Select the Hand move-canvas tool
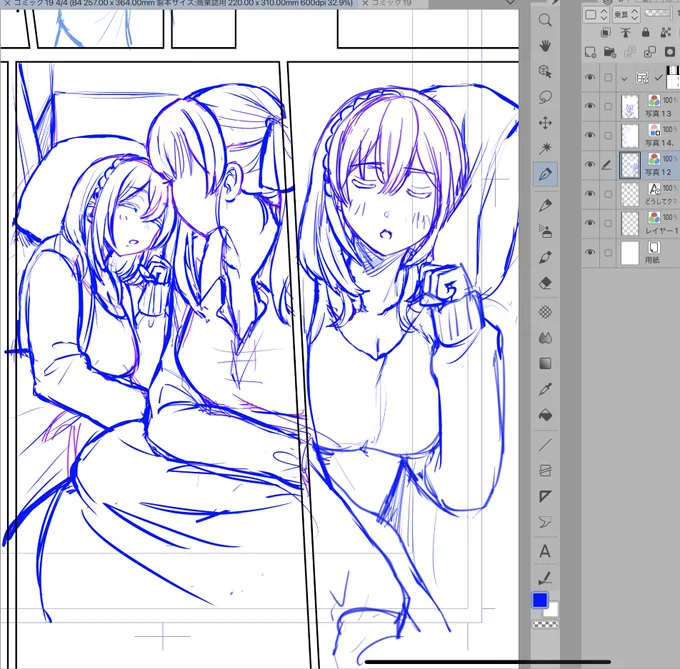The image size is (680, 669). pos(545,46)
